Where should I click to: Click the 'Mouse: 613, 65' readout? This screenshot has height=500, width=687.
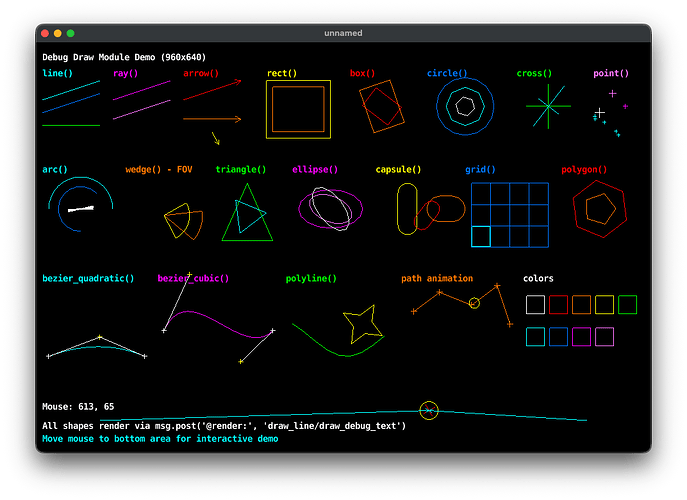(x=78, y=407)
